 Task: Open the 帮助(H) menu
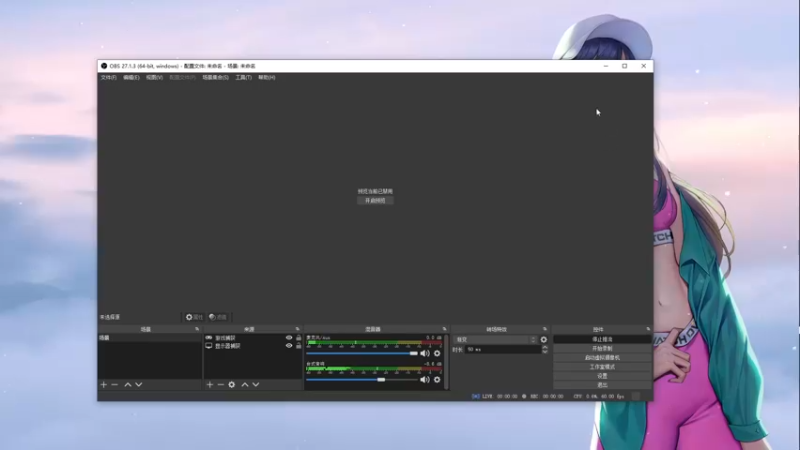pos(267,78)
